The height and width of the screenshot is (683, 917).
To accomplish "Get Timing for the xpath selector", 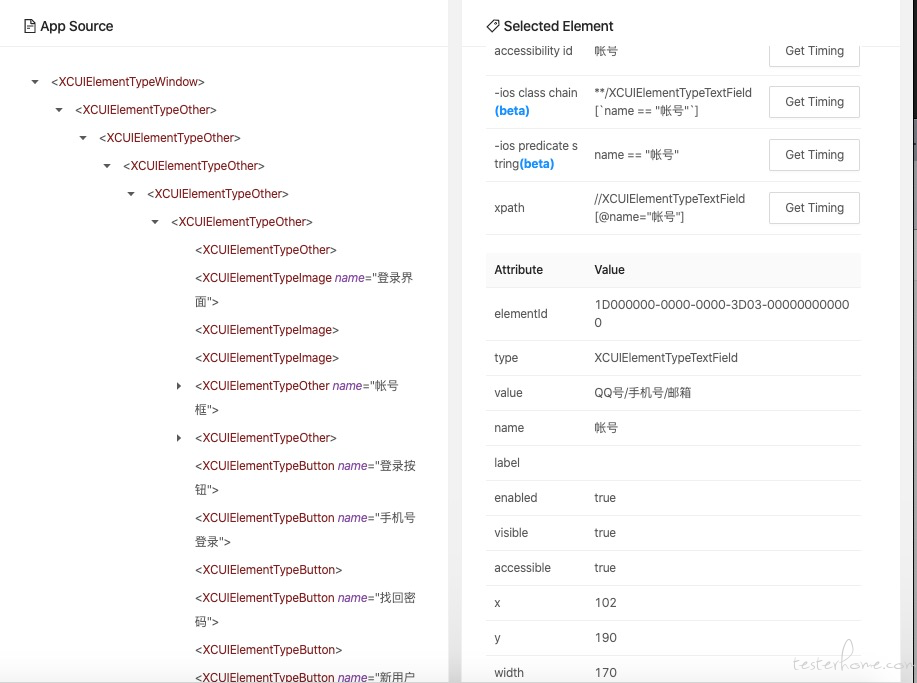I will tap(814, 208).
